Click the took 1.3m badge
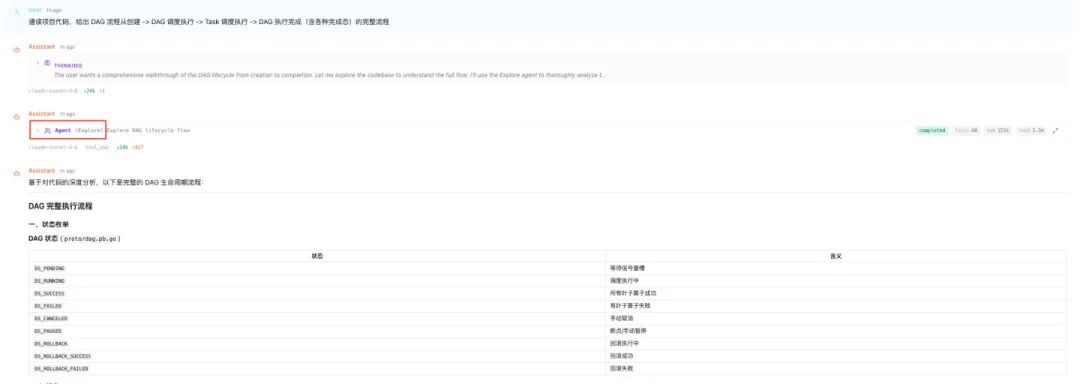 tap(1032, 130)
